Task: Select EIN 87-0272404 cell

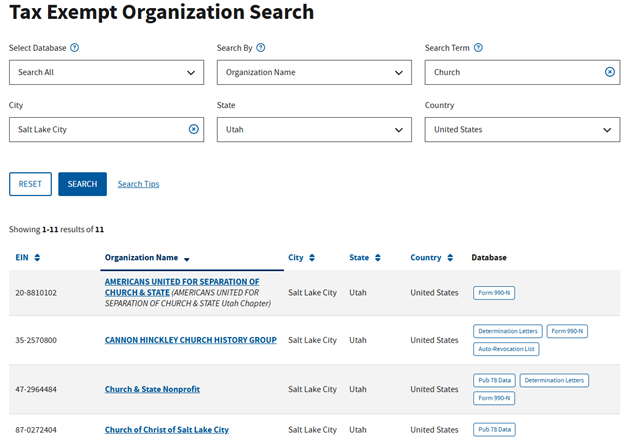Action: (36, 430)
